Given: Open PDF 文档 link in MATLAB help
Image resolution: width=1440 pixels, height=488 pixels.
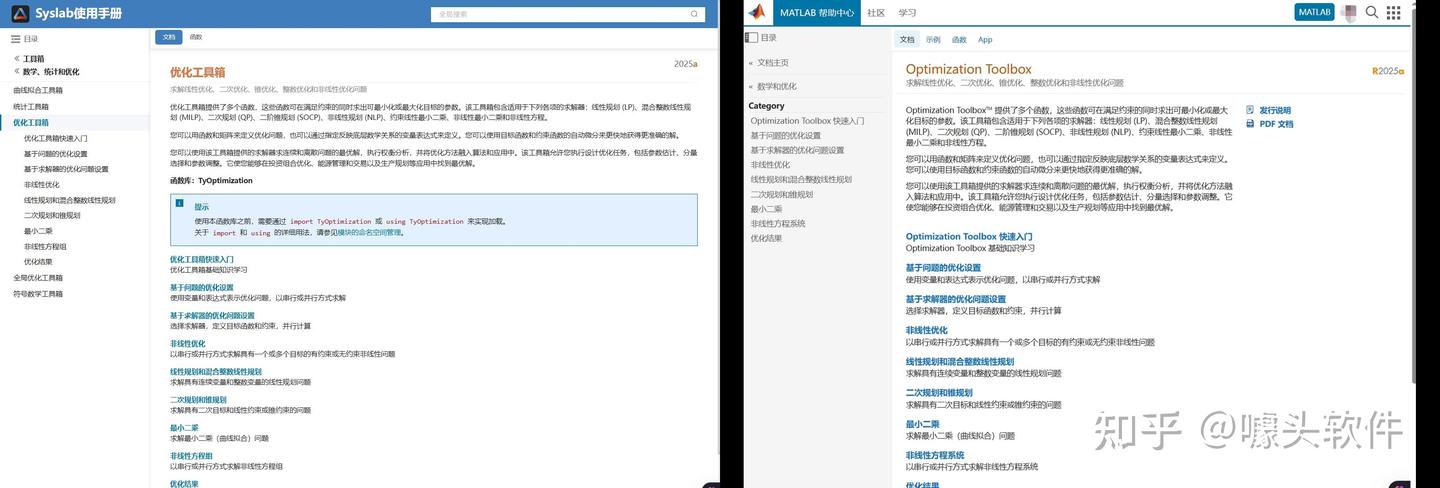Looking at the screenshot, I should click(1276, 124).
